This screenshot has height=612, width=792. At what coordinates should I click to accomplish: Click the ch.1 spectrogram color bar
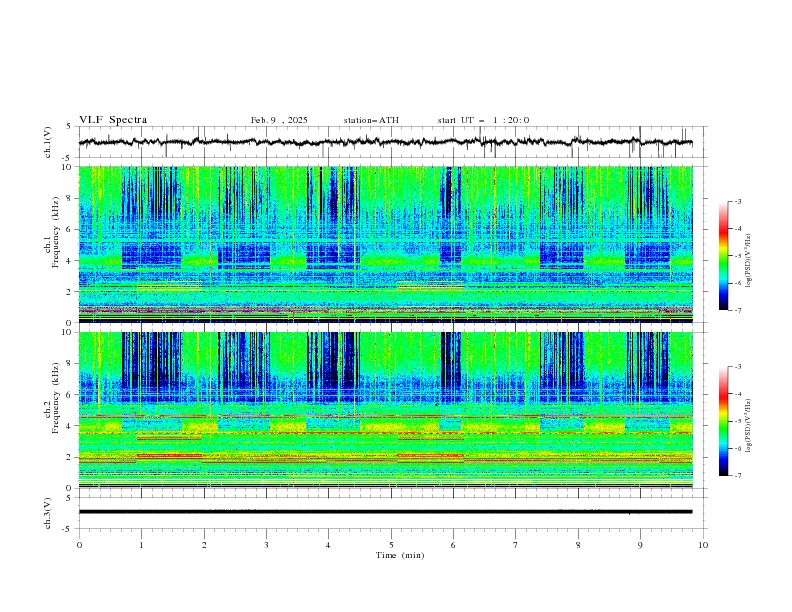723,256
